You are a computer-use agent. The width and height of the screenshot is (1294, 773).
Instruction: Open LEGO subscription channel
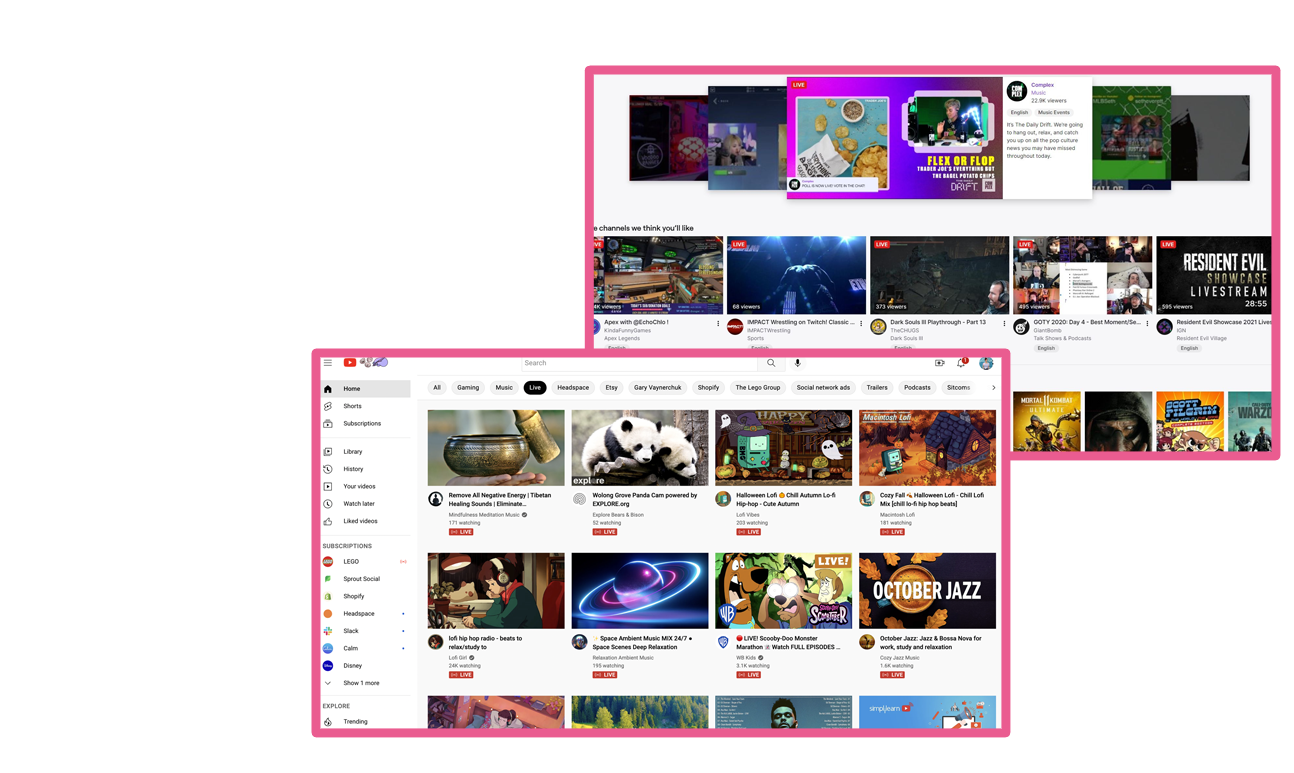tap(365, 562)
